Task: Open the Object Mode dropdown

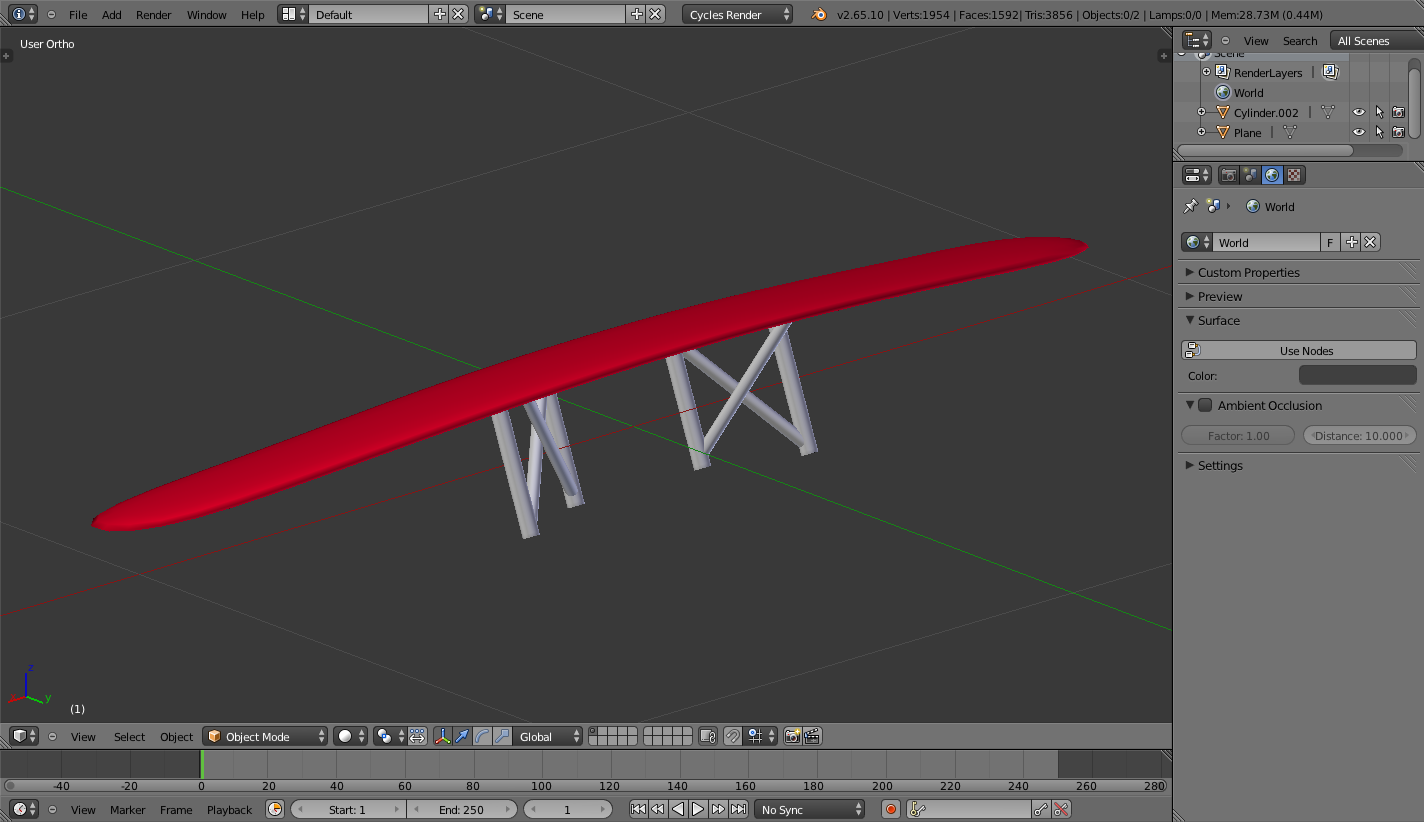Action: click(x=265, y=736)
